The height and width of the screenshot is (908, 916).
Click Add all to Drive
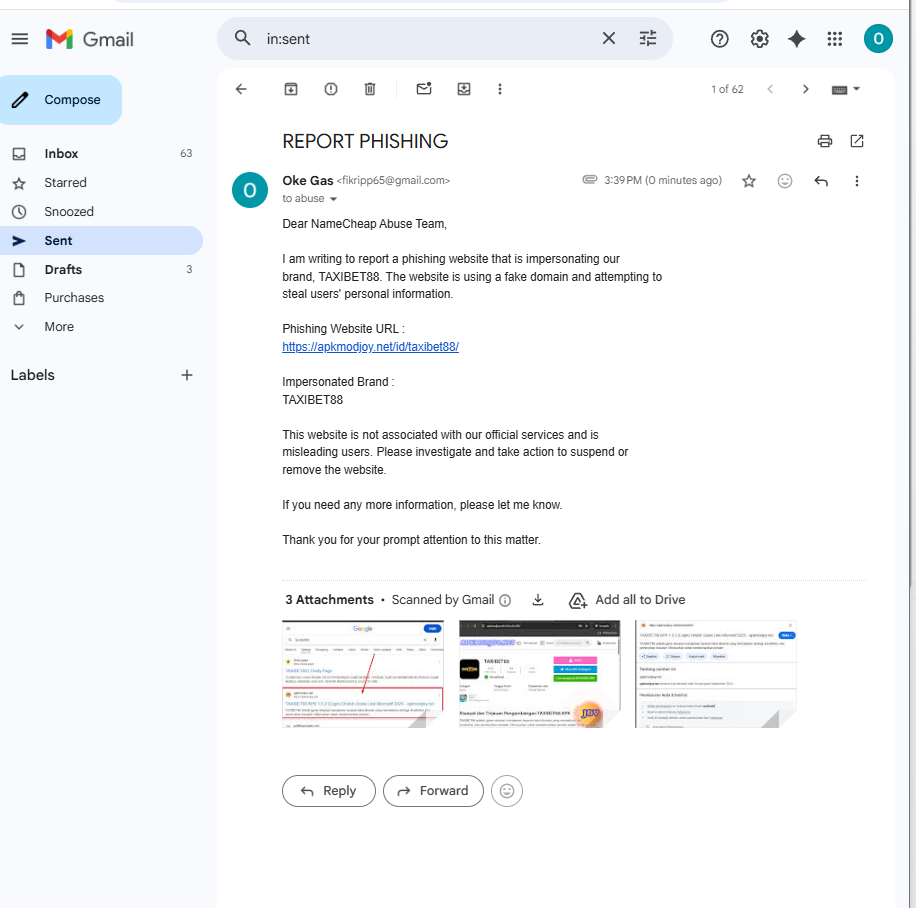pos(626,600)
